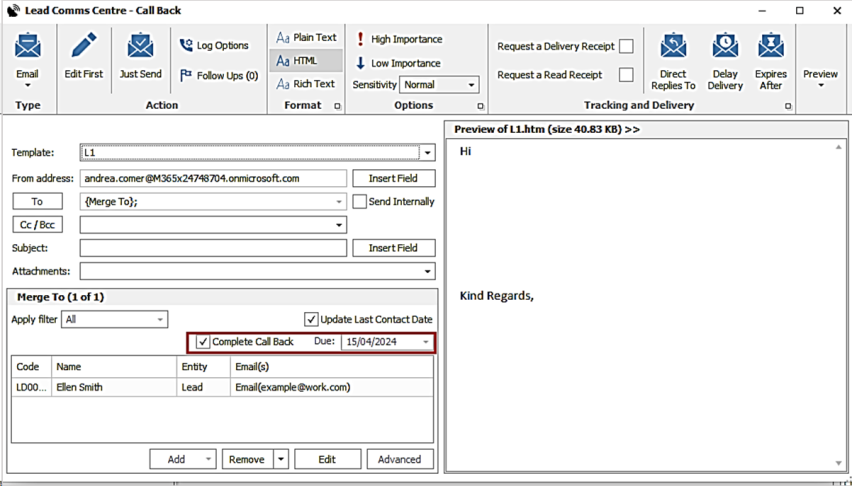Open the Delay Delivery option

click(x=725, y=48)
